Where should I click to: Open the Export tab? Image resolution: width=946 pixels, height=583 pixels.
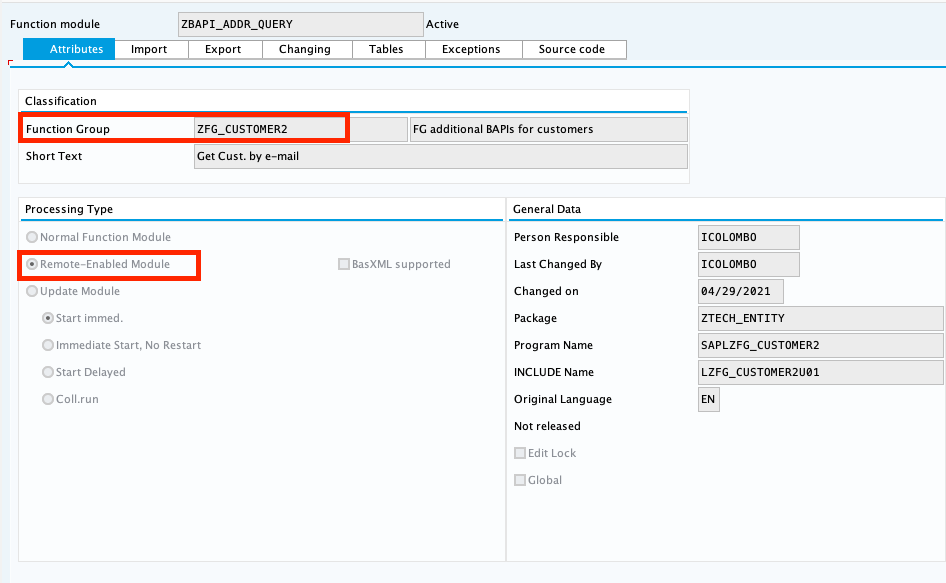tap(225, 49)
